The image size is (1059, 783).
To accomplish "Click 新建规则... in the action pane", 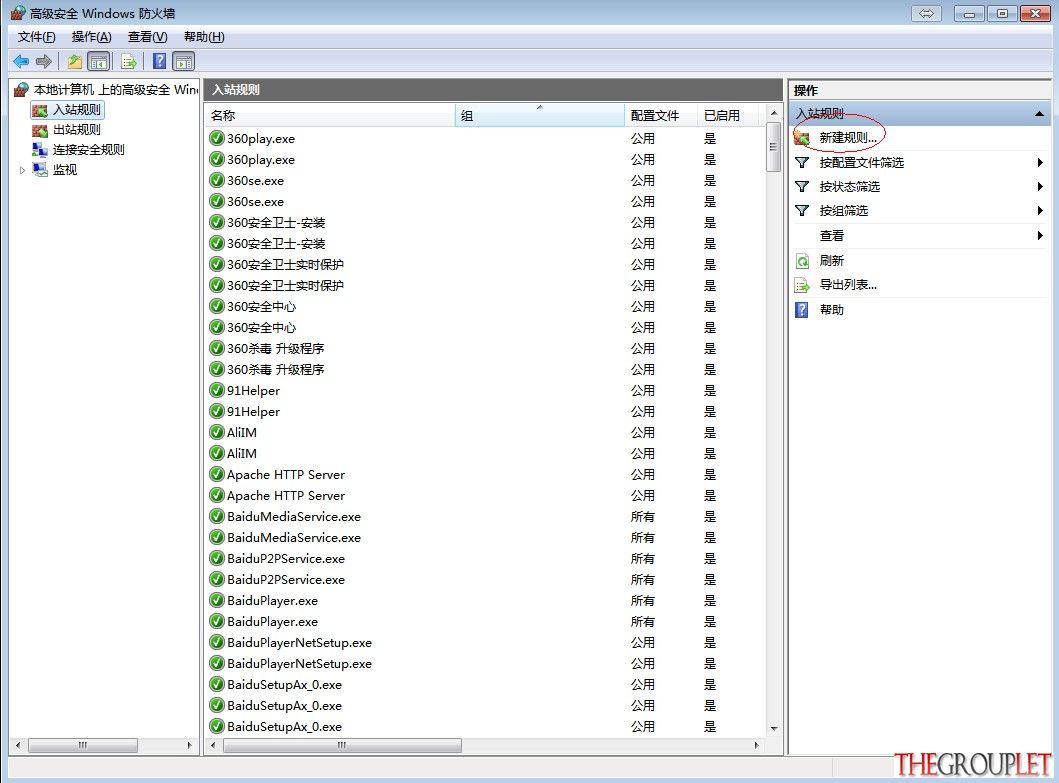I will 848,138.
